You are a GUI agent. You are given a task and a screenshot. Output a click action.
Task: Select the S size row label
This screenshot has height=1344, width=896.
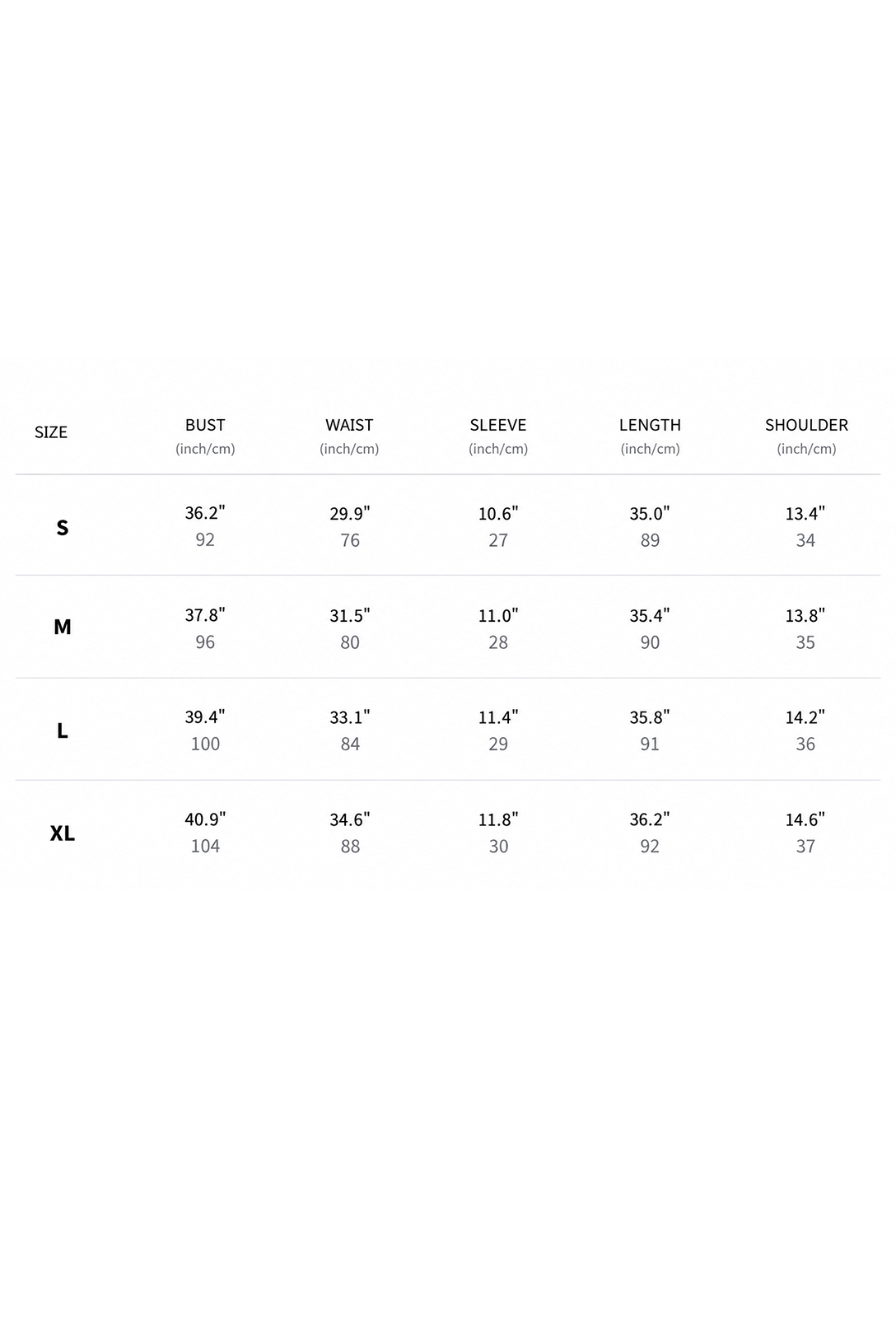[x=63, y=528]
